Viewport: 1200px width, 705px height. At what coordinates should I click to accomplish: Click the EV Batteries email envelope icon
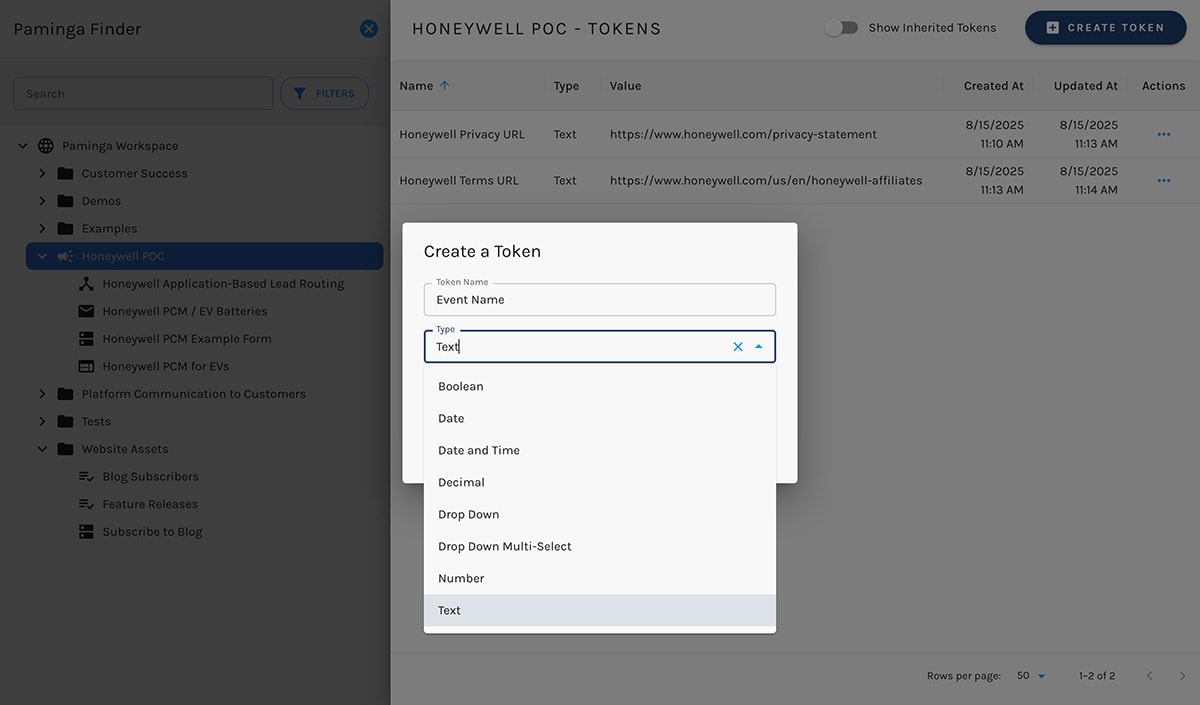pos(86,311)
